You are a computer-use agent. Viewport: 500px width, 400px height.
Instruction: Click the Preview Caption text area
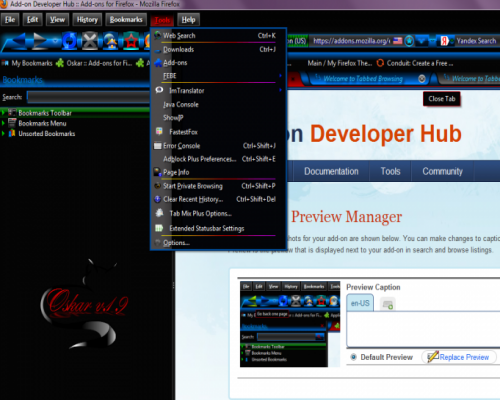[423, 329]
